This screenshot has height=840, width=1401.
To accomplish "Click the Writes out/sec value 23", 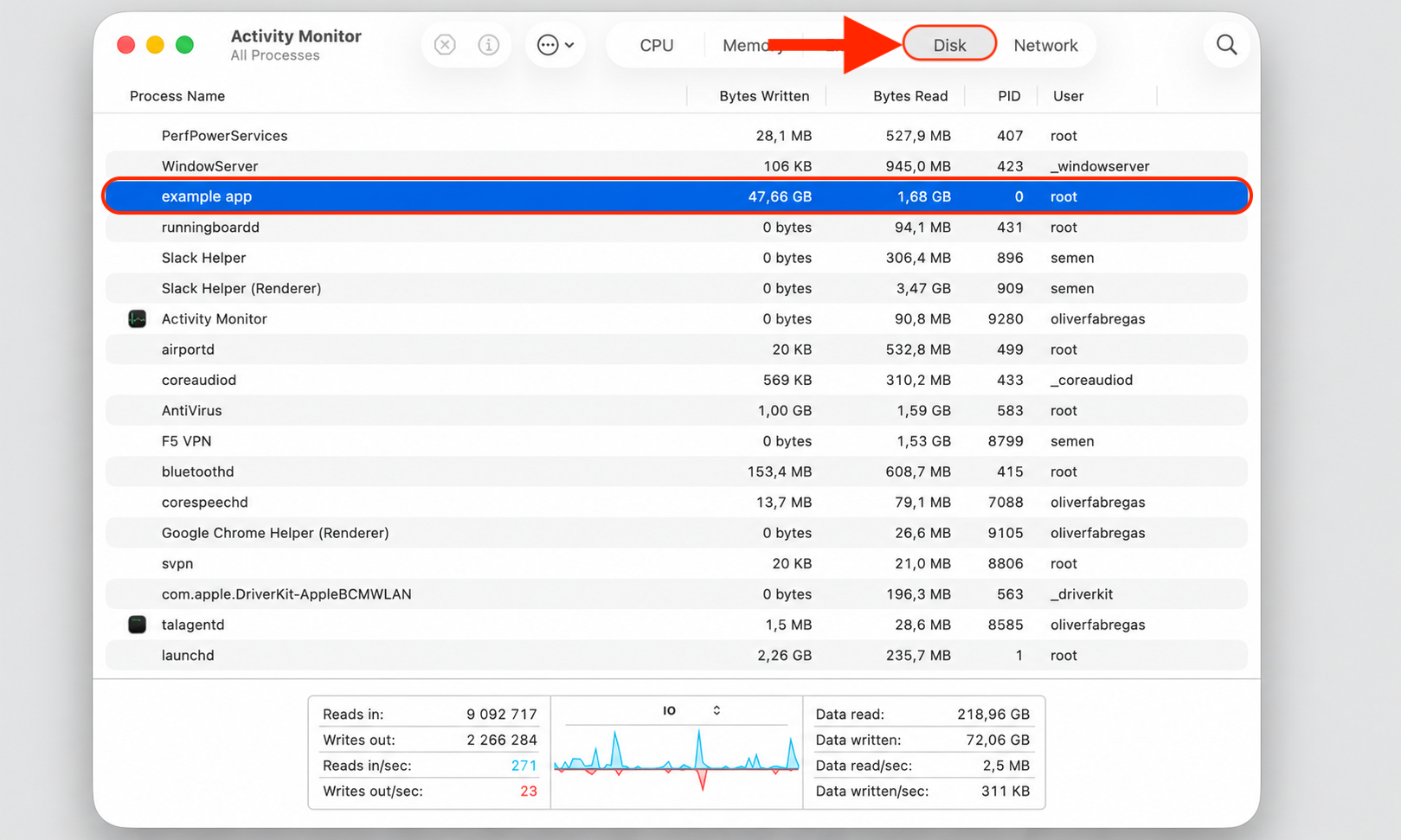I will pos(529,792).
